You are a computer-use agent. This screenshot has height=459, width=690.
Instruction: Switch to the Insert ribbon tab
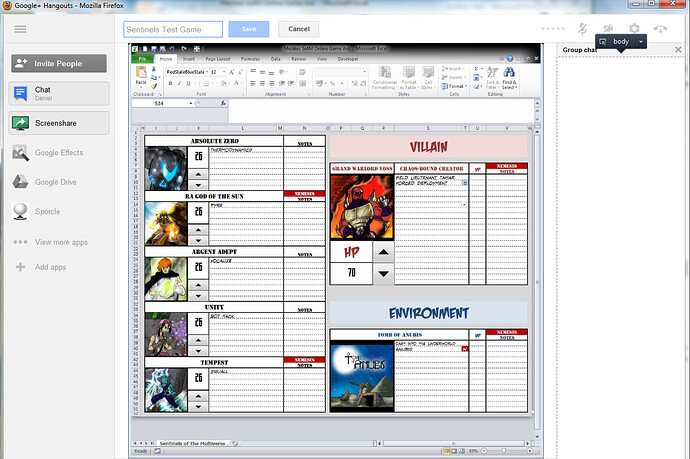(x=188, y=59)
